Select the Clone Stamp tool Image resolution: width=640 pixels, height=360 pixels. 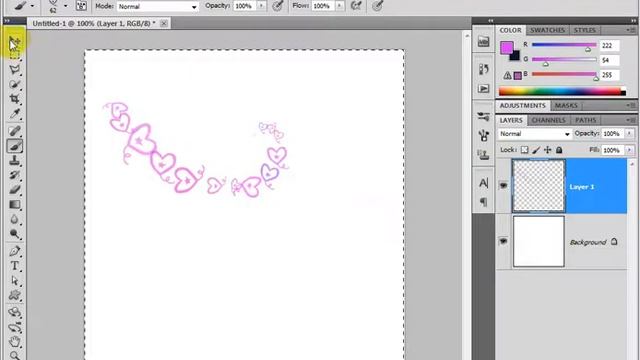[15, 160]
